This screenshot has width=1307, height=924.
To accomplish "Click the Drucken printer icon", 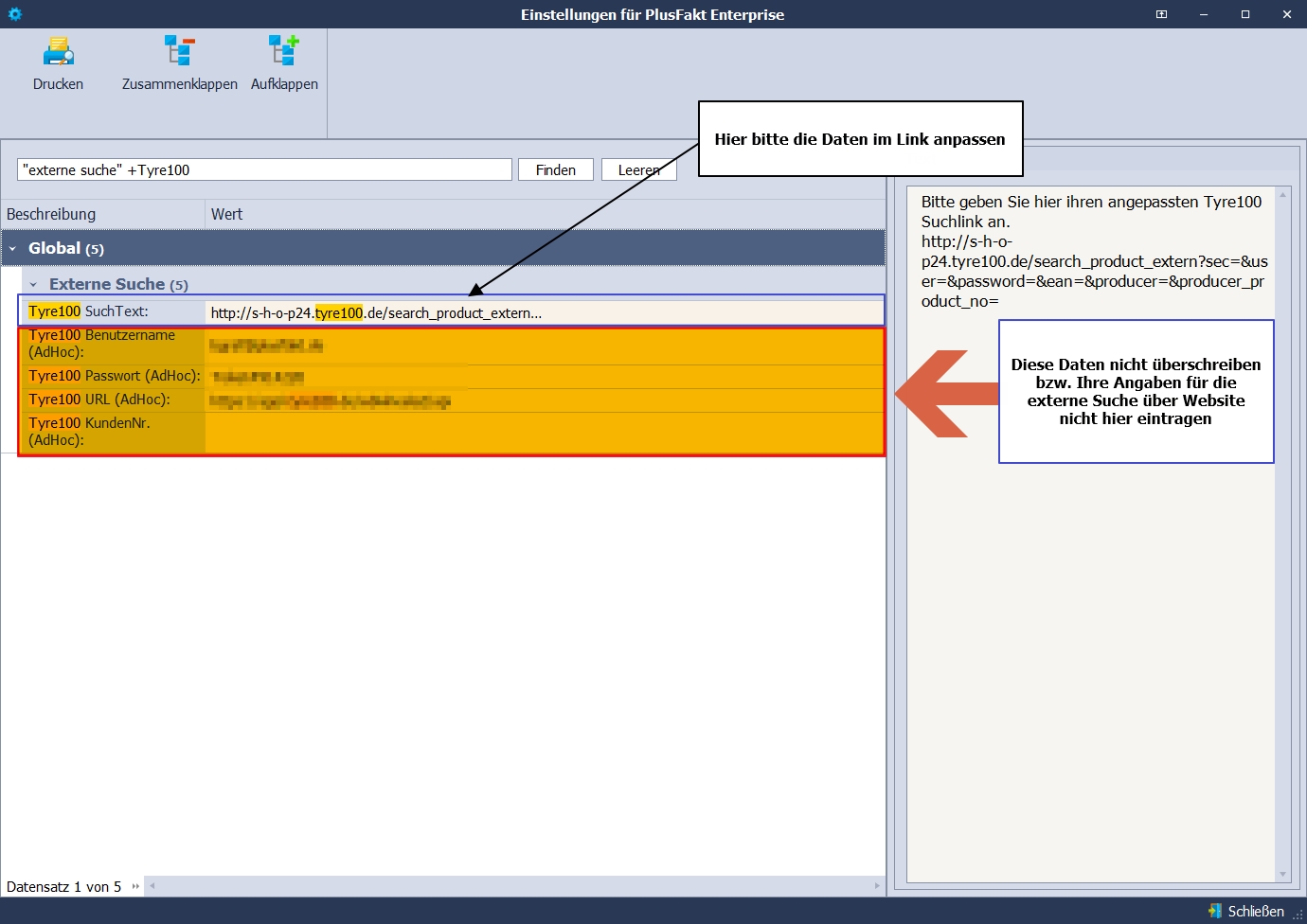I will click(58, 52).
